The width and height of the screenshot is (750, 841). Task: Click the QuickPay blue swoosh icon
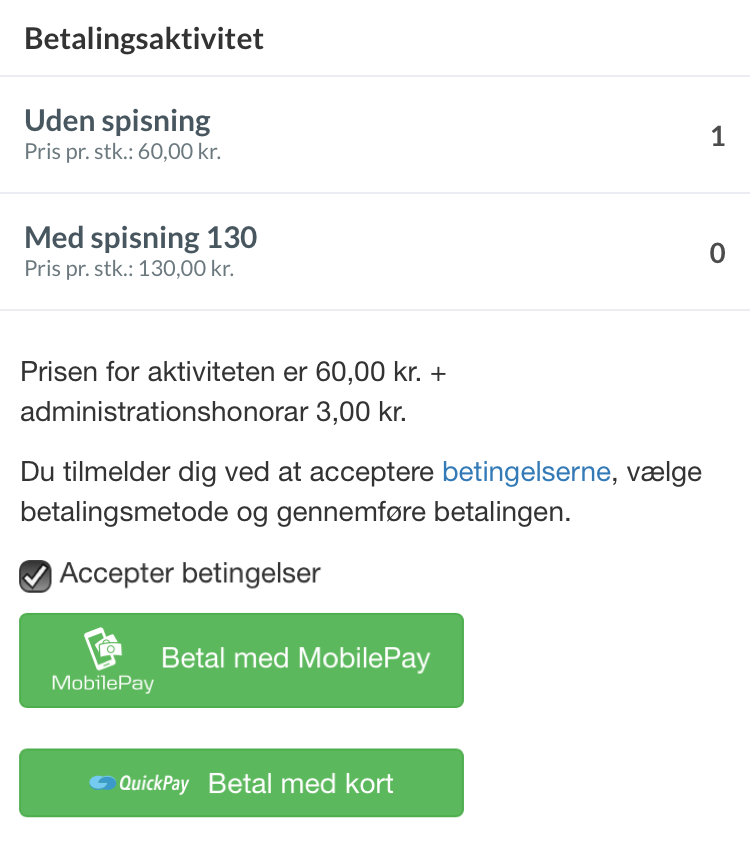pos(102,783)
